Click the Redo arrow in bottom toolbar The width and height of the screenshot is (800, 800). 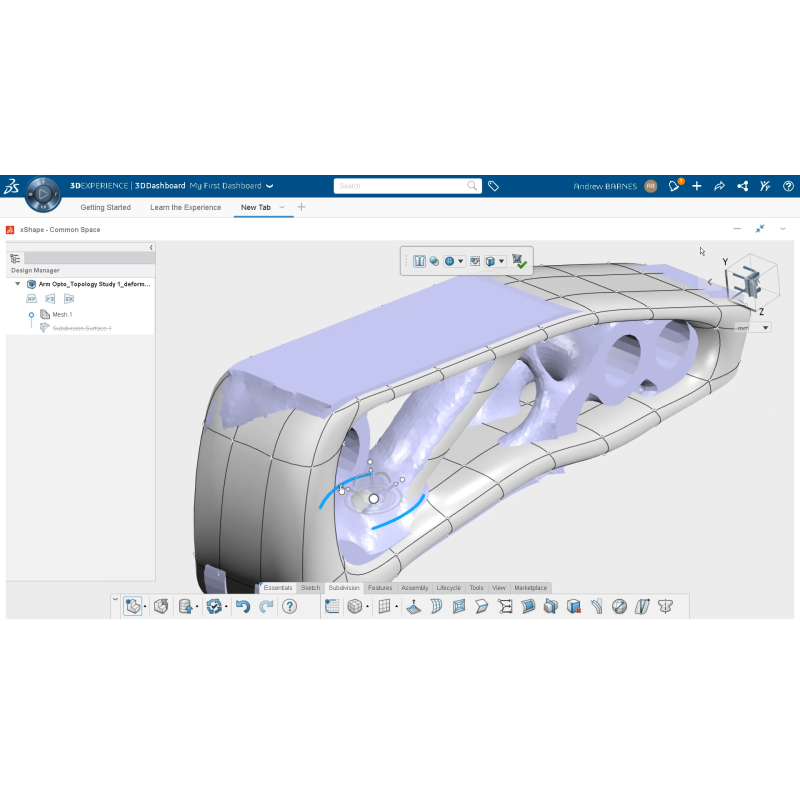coord(266,606)
